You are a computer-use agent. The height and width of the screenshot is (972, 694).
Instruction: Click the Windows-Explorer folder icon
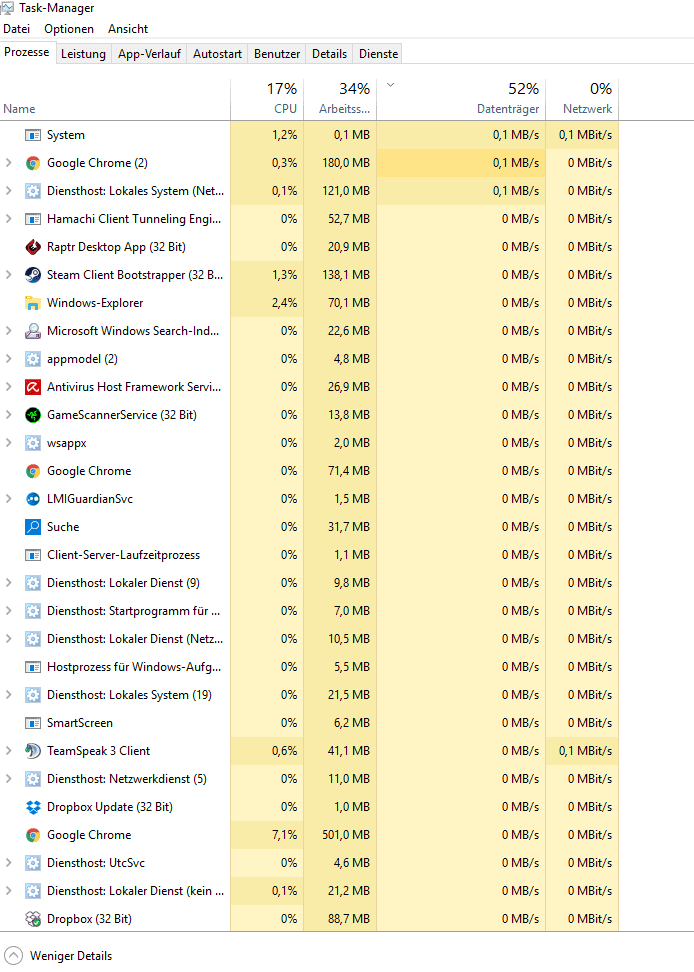(33, 303)
